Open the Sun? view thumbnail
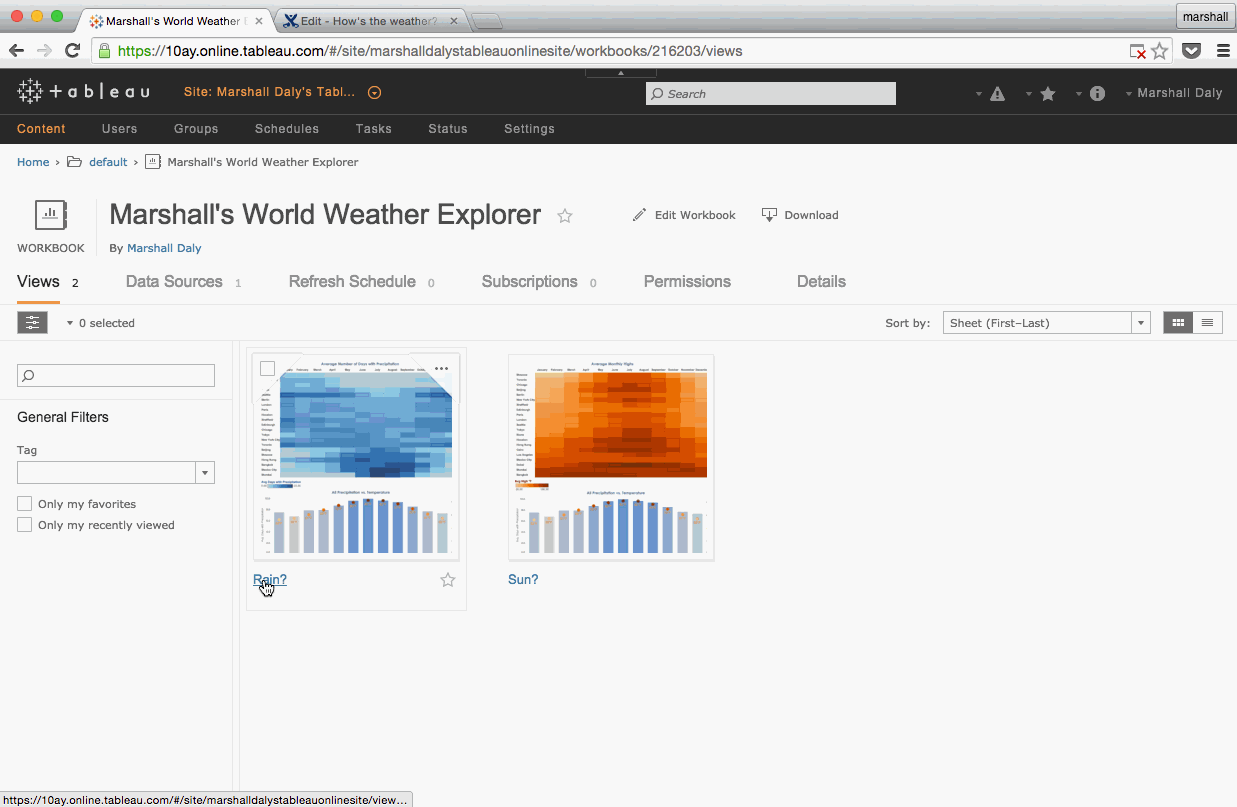 pyautogui.click(x=611, y=457)
